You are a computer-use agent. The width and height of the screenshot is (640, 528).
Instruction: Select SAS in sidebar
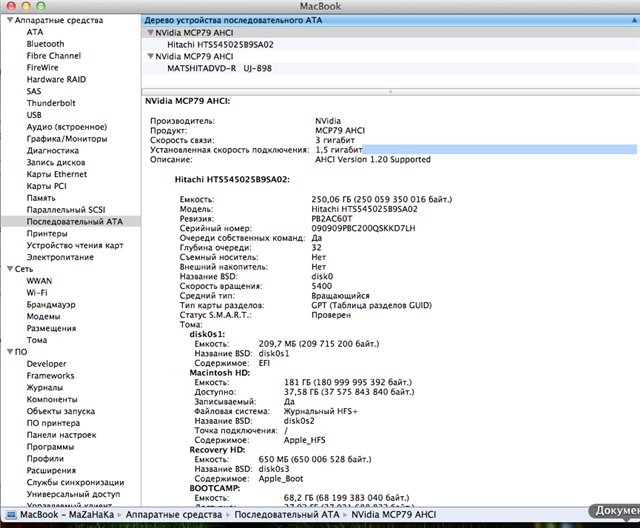pyautogui.click(x=34, y=91)
